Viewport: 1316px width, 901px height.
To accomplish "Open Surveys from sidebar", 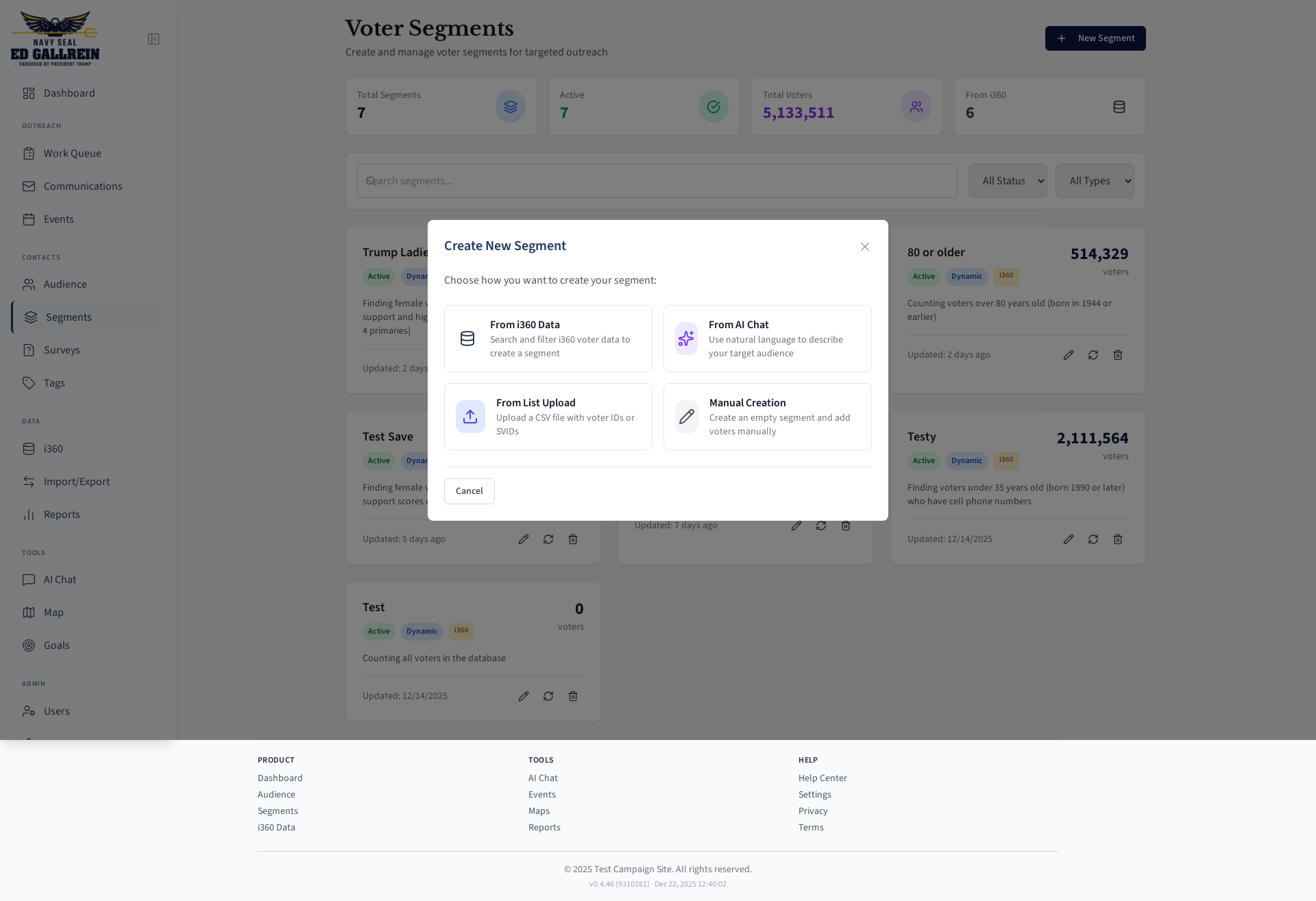I will tap(62, 350).
